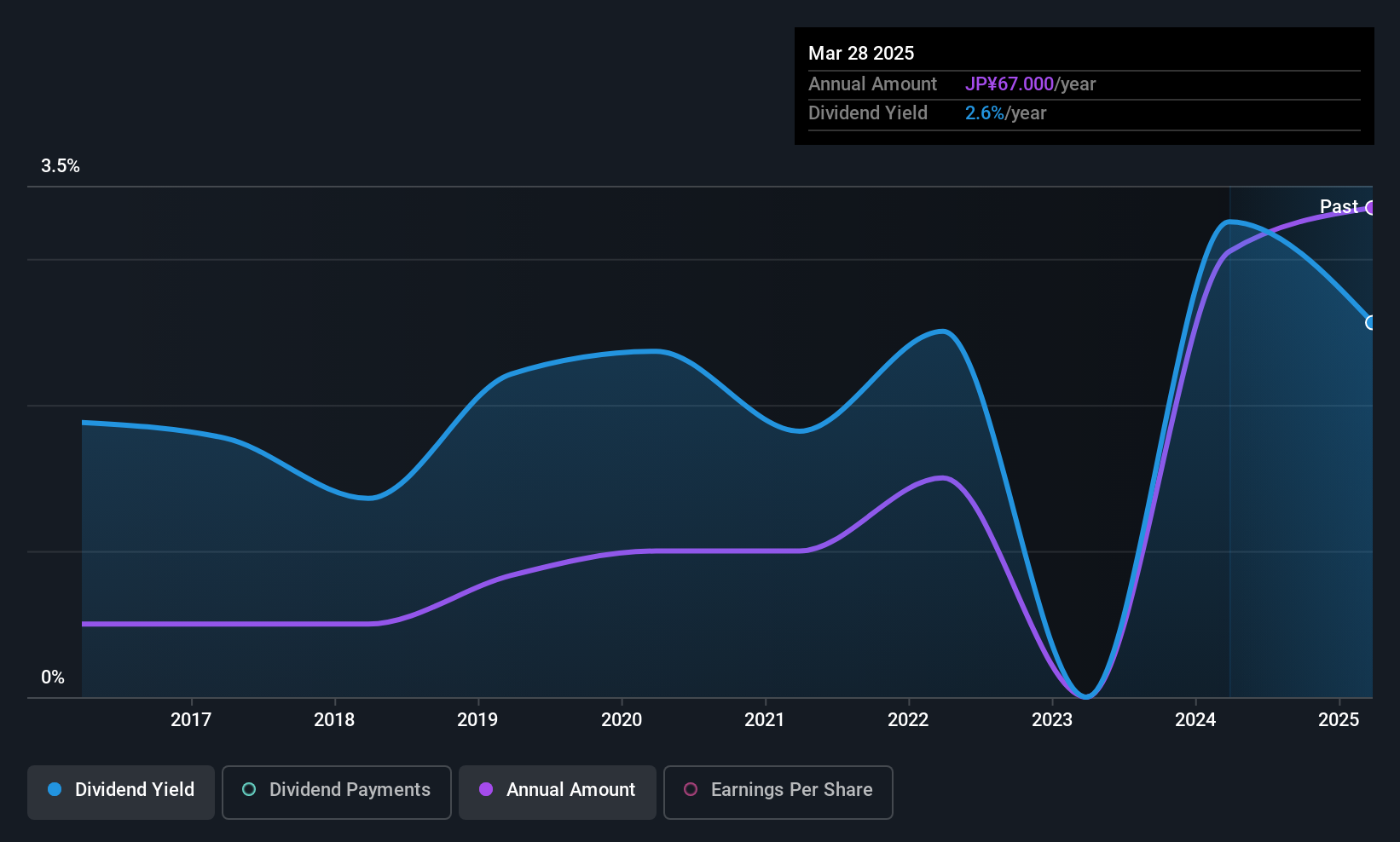This screenshot has width=1400, height=842.
Task: Click the purple dot beside Annual Amount
Action: [x=486, y=790]
